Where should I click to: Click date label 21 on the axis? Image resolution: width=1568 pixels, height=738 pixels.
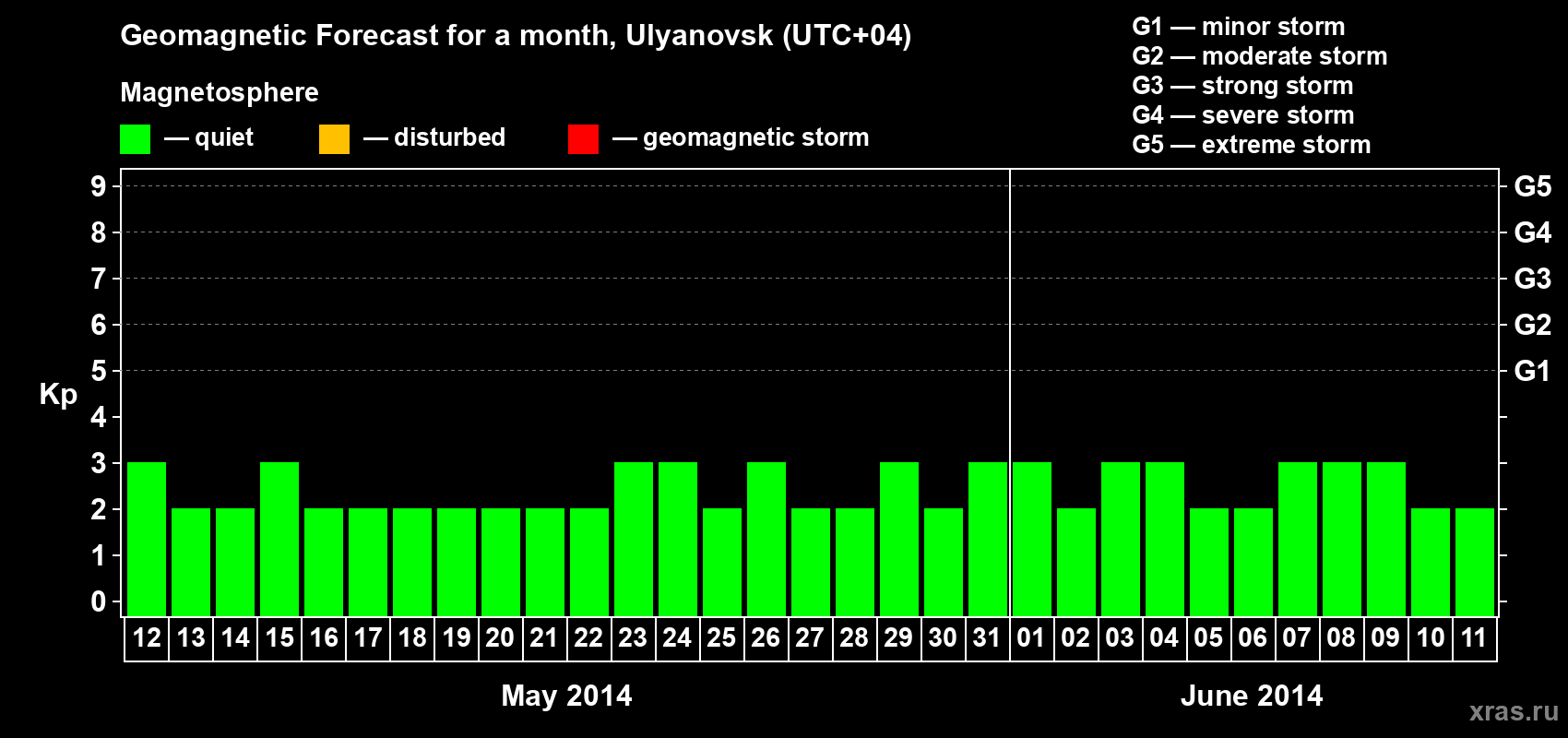click(x=545, y=637)
